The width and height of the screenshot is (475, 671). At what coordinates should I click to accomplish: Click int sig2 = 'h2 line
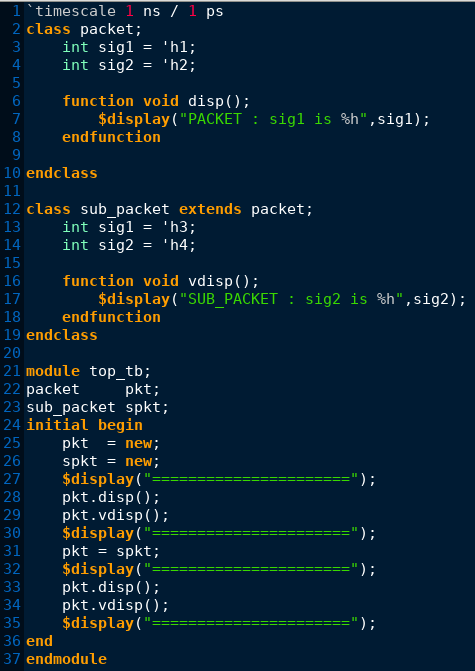pos(129,65)
